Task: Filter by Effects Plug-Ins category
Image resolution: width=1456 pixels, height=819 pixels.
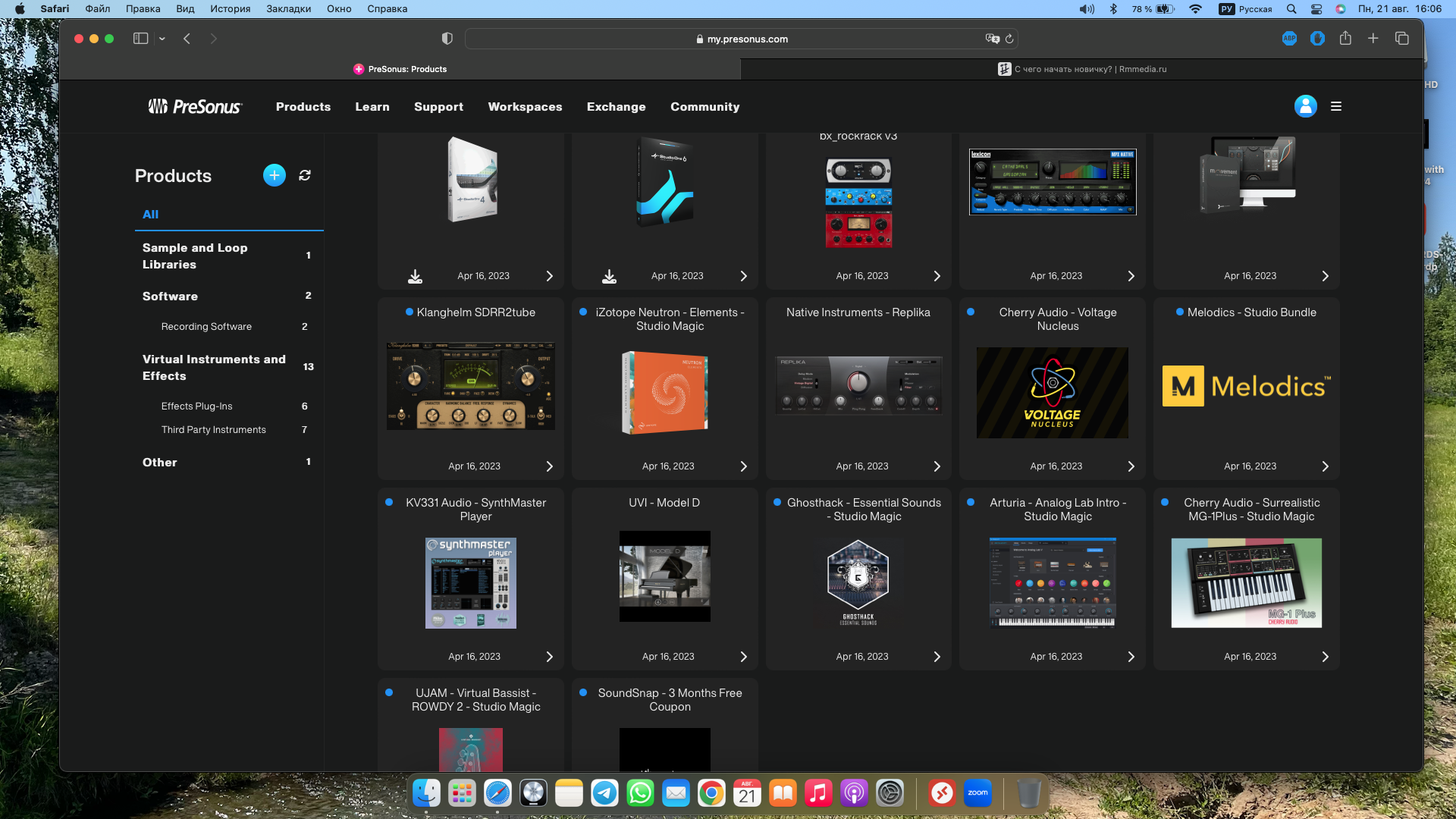Action: tap(196, 406)
